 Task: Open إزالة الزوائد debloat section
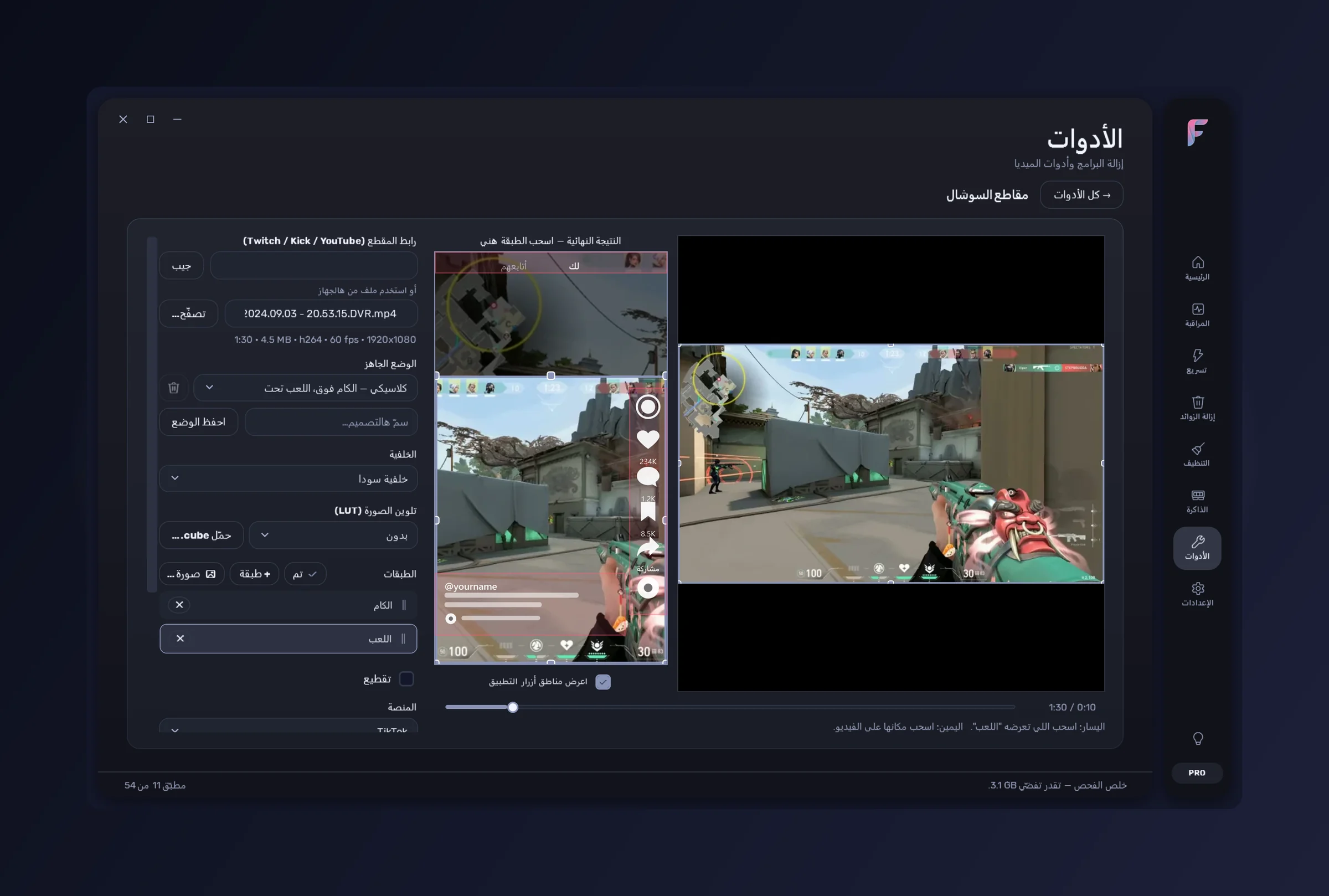[x=1197, y=408]
